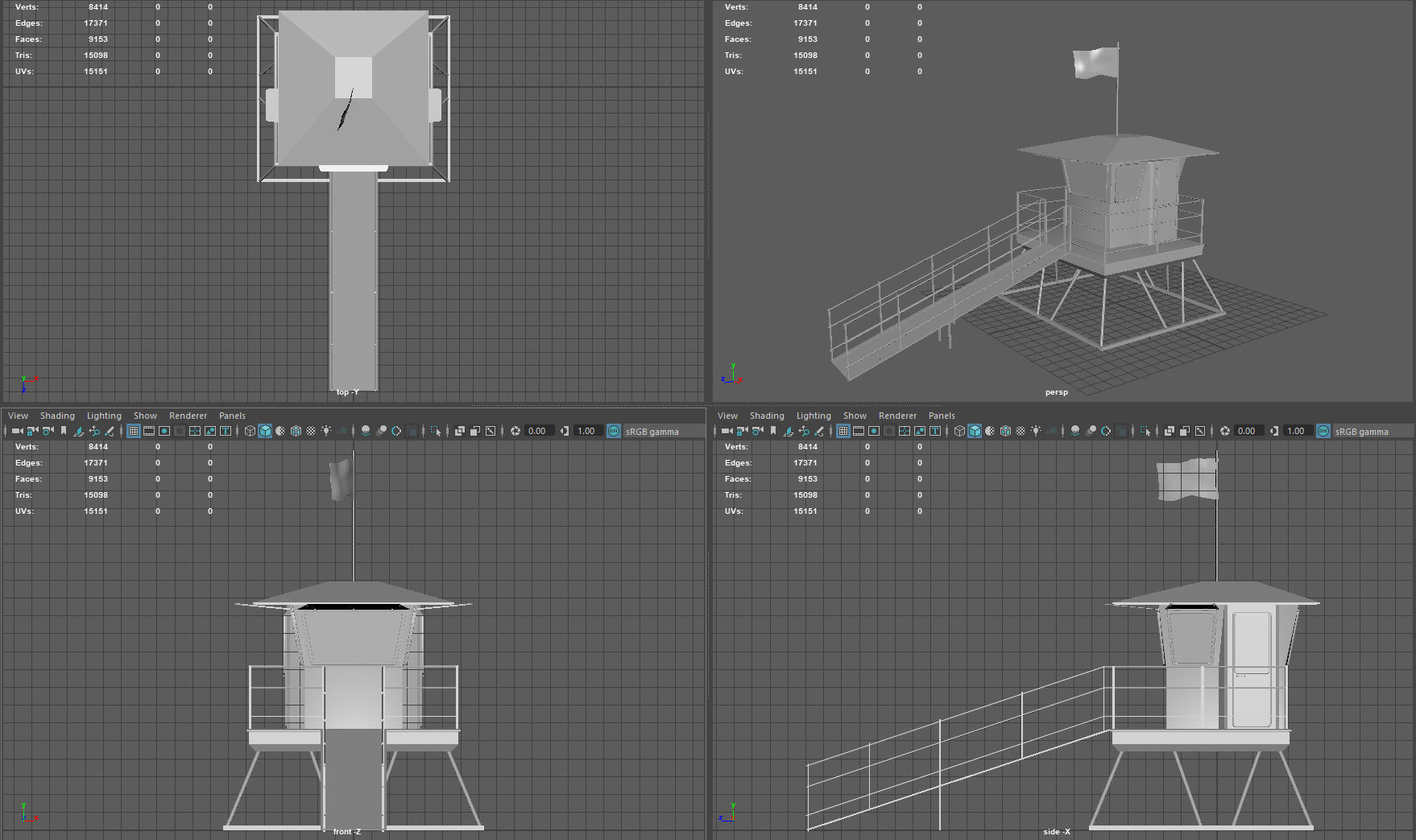The height and width of the screenshot is (840, 1416).
Task: Click the Bookmarks icon in front -Z panel
Action: coord(64,431)
